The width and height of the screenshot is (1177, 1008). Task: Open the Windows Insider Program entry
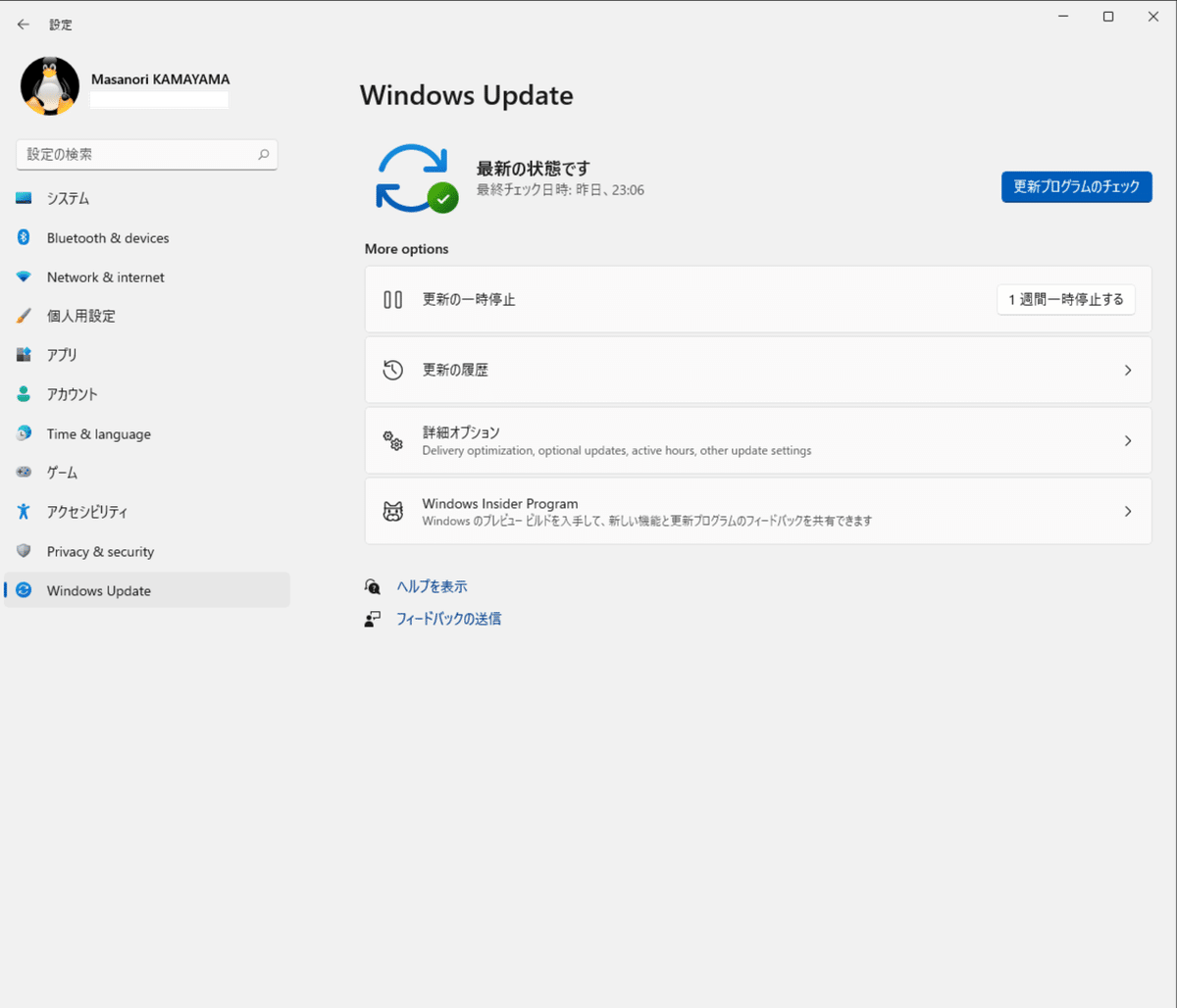coord(758,511)
